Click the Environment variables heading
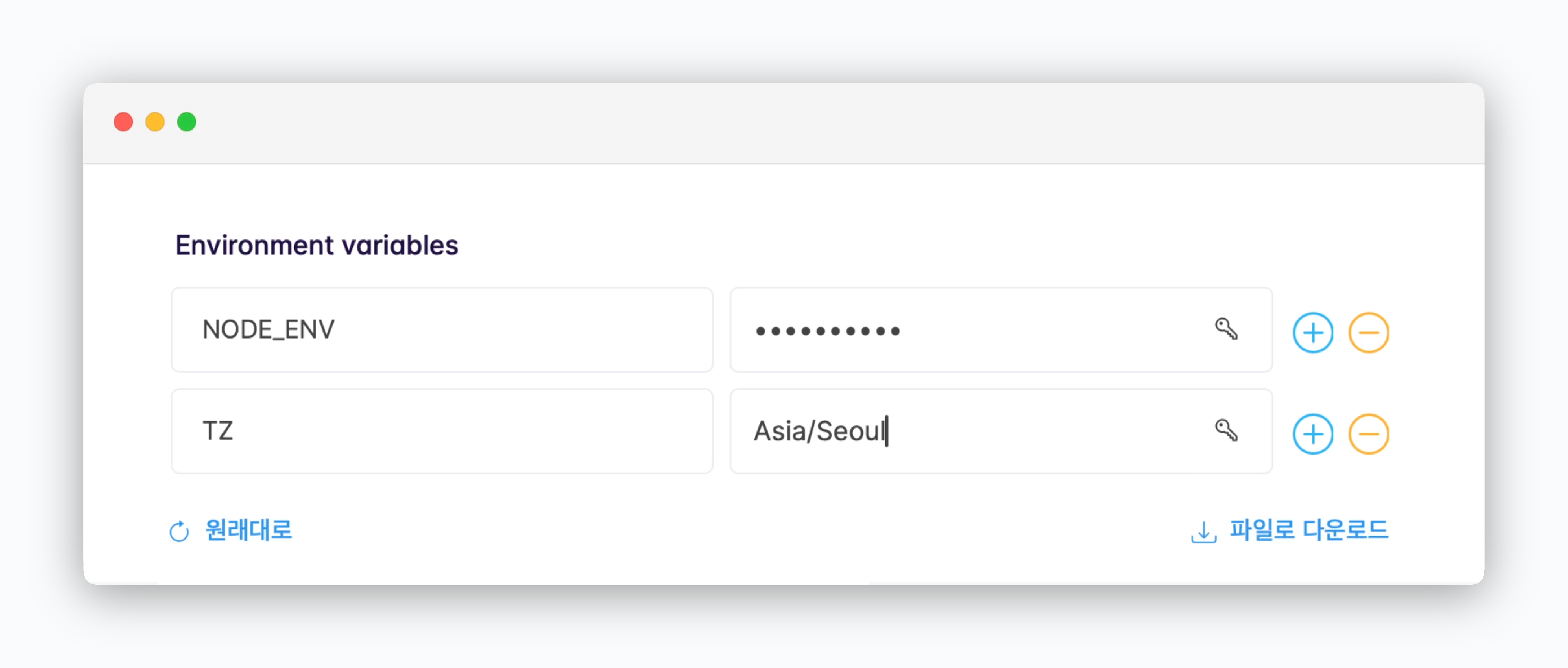This screenshot has width=1568, height=668. 317,246
